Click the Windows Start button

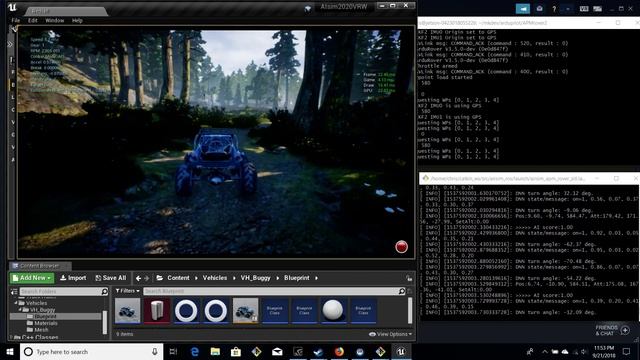(x=10, y=351)
